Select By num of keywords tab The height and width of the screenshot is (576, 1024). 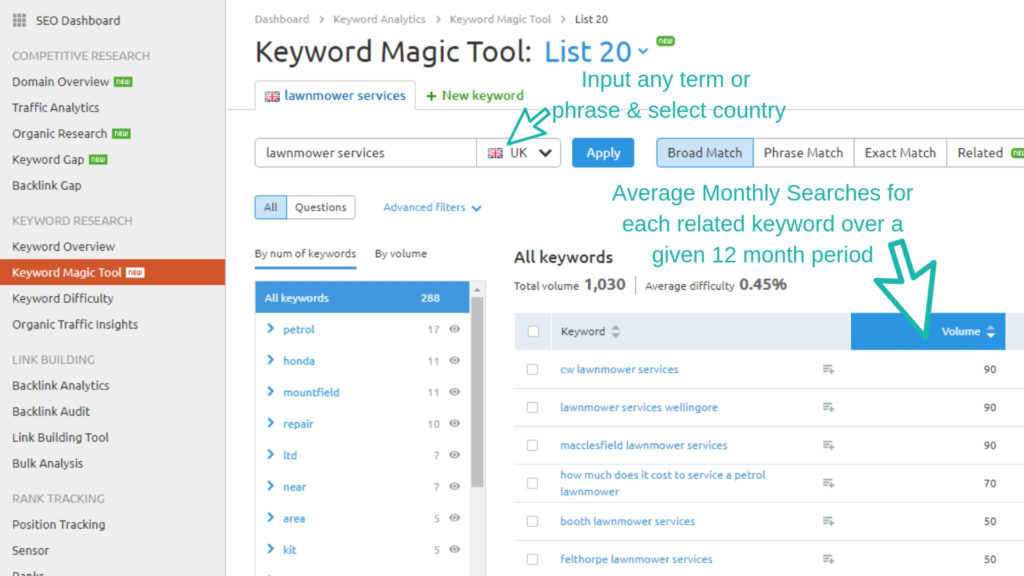[x=305, y=253]
